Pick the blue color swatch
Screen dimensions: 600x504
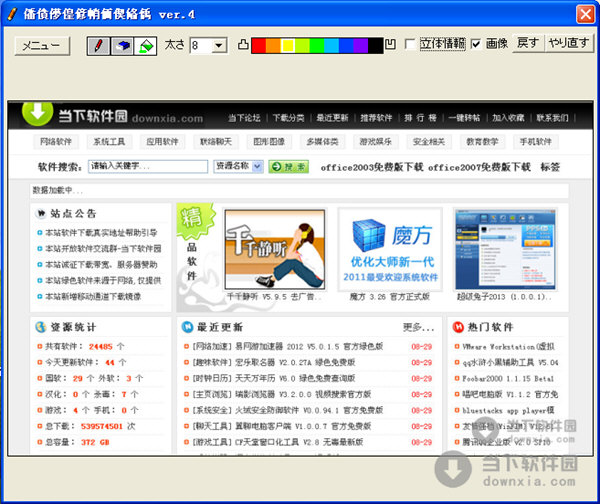(x=346, y=46)
